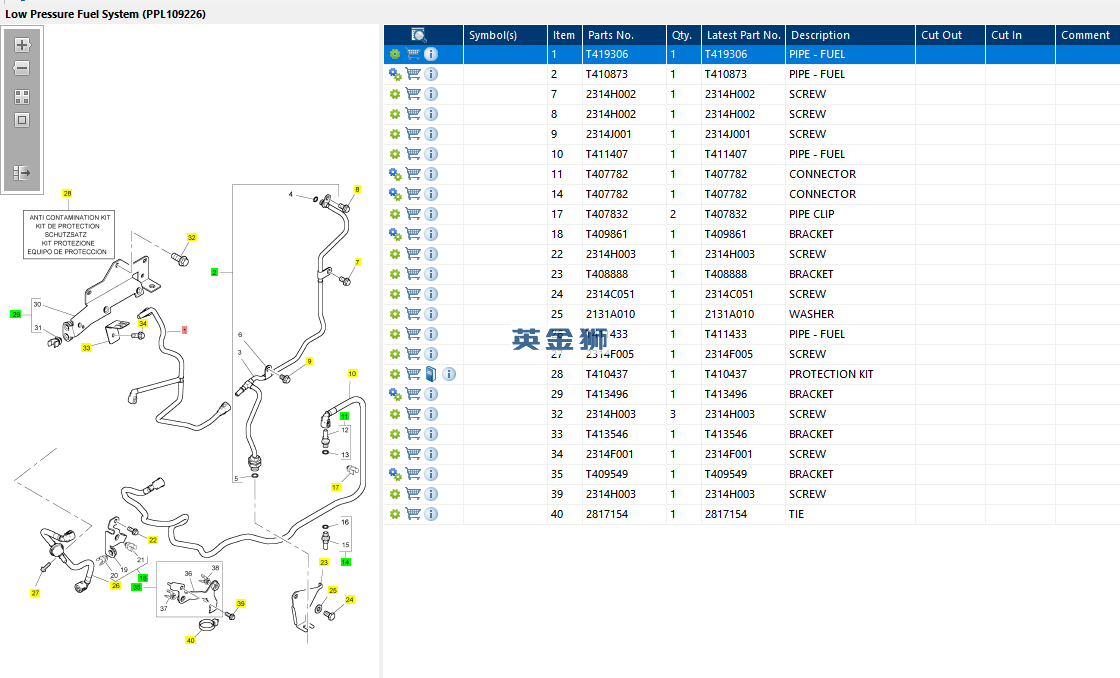Click the single square fit-view icon
This screenshot has width=1120, height=678.
point(22,120)
